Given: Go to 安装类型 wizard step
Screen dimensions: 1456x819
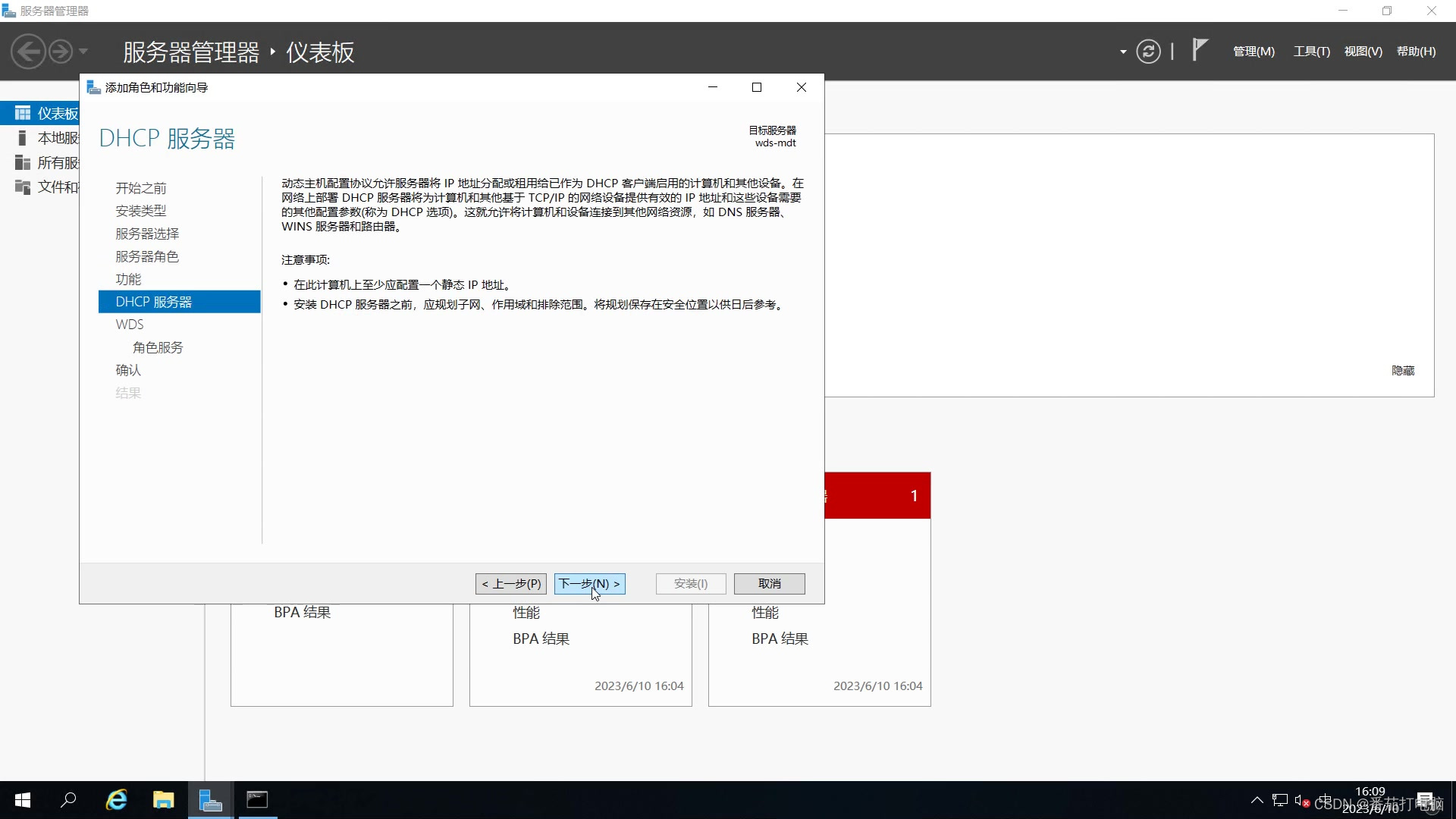Looking at the screenshot, I should point(141,211).
